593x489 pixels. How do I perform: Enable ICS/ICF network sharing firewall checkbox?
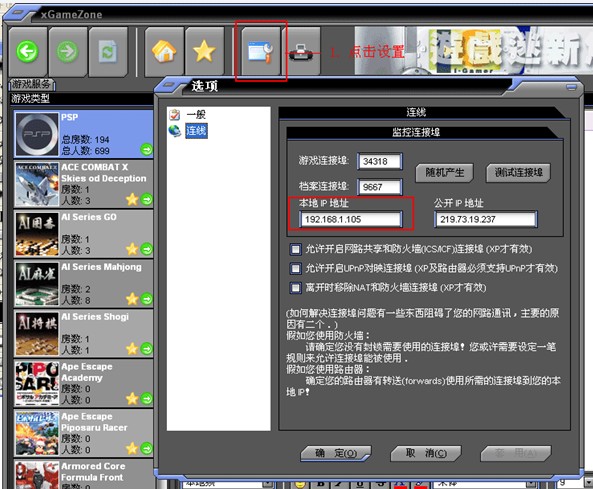click(295, 249)
